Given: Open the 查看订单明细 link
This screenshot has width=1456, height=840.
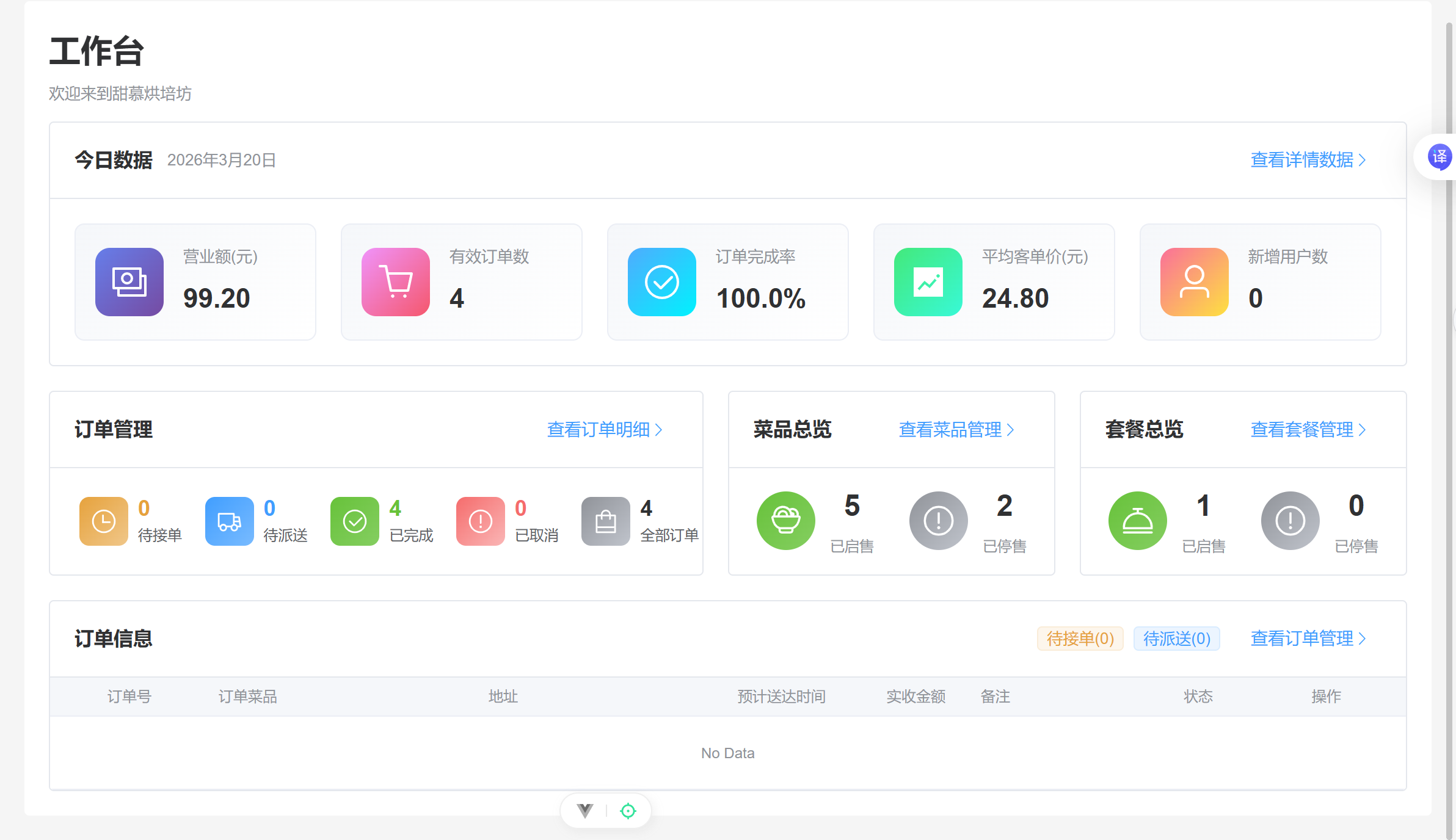Looking at the screenshot, I should tap(604, 430).
